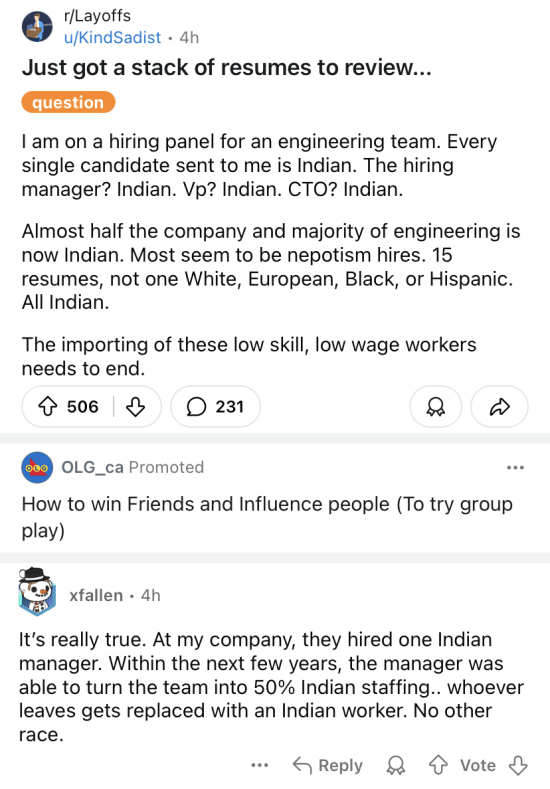Upvote xfallen's comment
550x789 pixels.
coord(438,765)
